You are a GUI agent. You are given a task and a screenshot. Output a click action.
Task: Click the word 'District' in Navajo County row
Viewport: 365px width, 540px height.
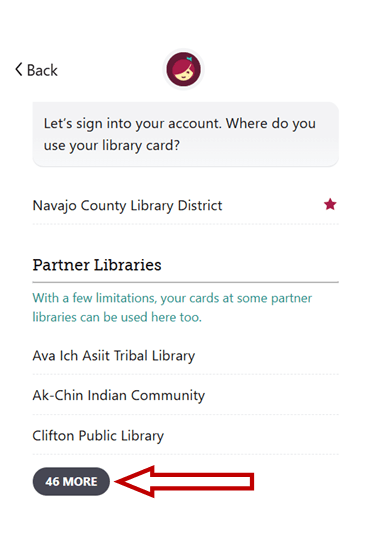(200, 205)
